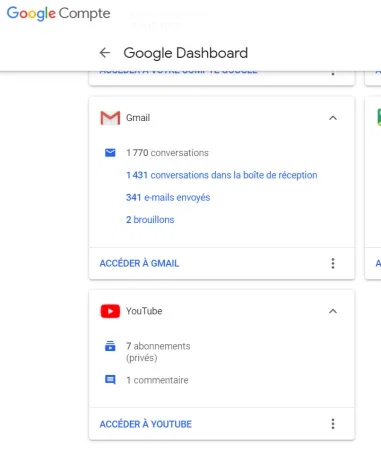Viewport: 381px width, 453px height.
Task: Click the 1 commentaire text
Action: (x=157, y=380)
